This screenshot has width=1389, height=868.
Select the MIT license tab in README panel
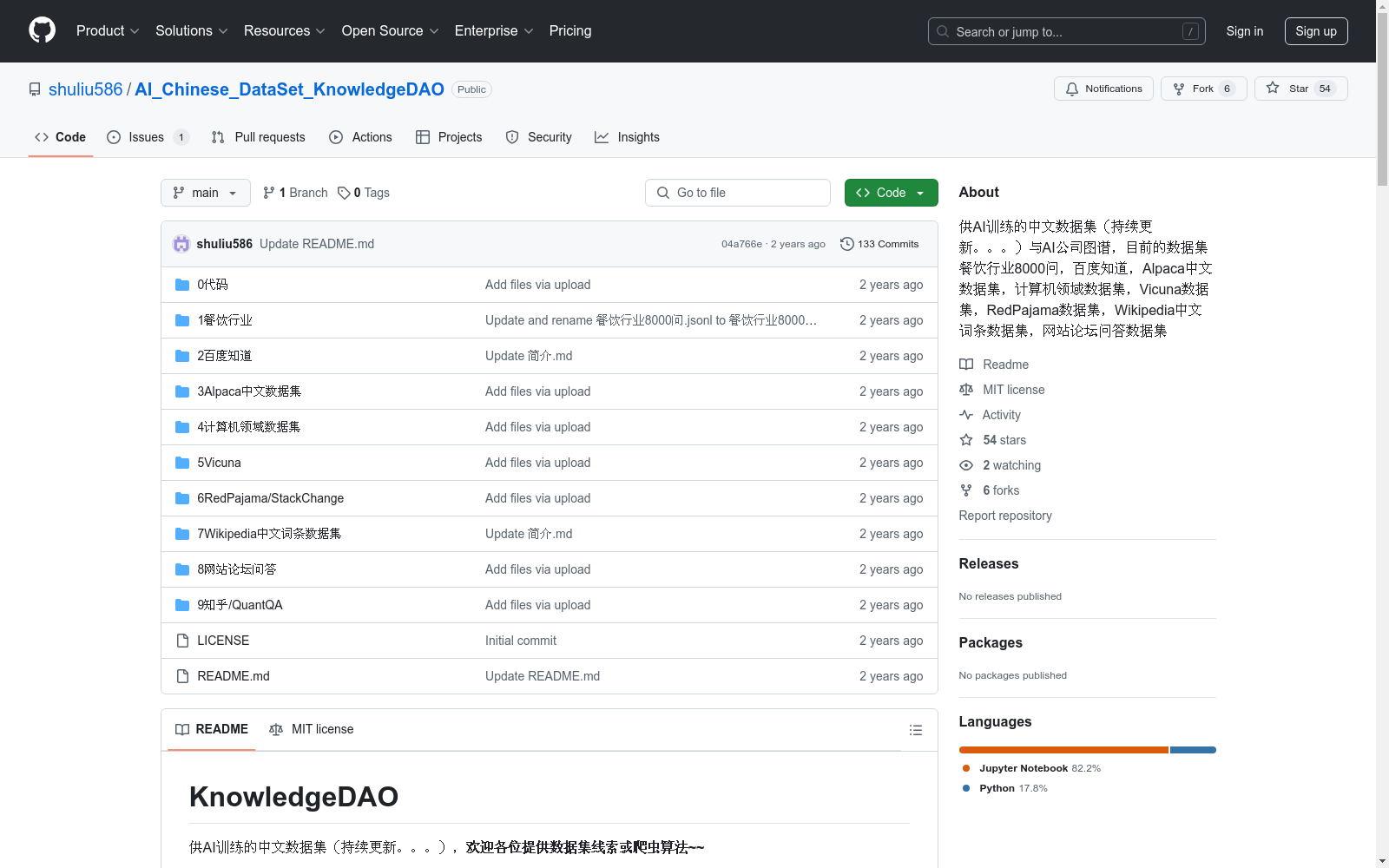312,729
